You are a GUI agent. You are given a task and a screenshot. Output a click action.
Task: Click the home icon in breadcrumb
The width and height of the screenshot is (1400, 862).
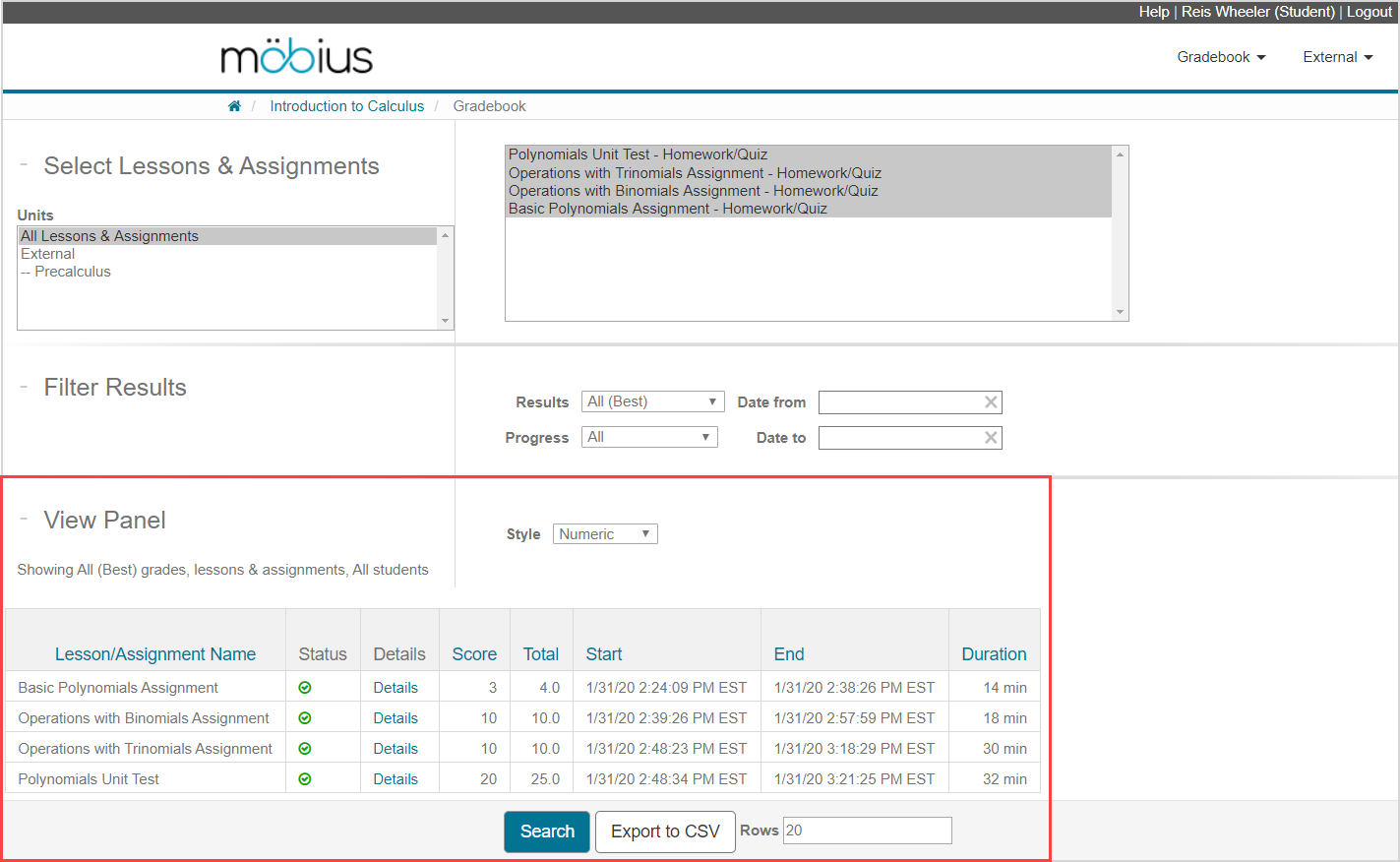tap(234, 106)
